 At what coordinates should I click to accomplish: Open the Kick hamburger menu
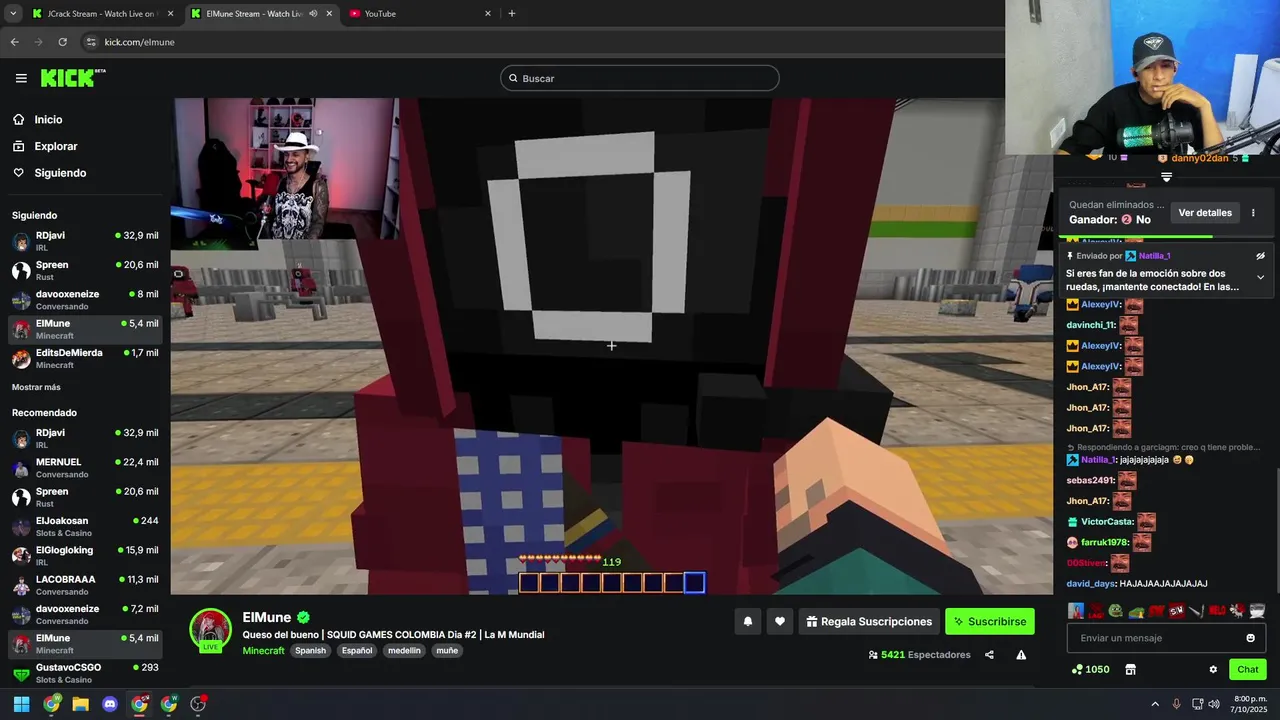point(21,78)
